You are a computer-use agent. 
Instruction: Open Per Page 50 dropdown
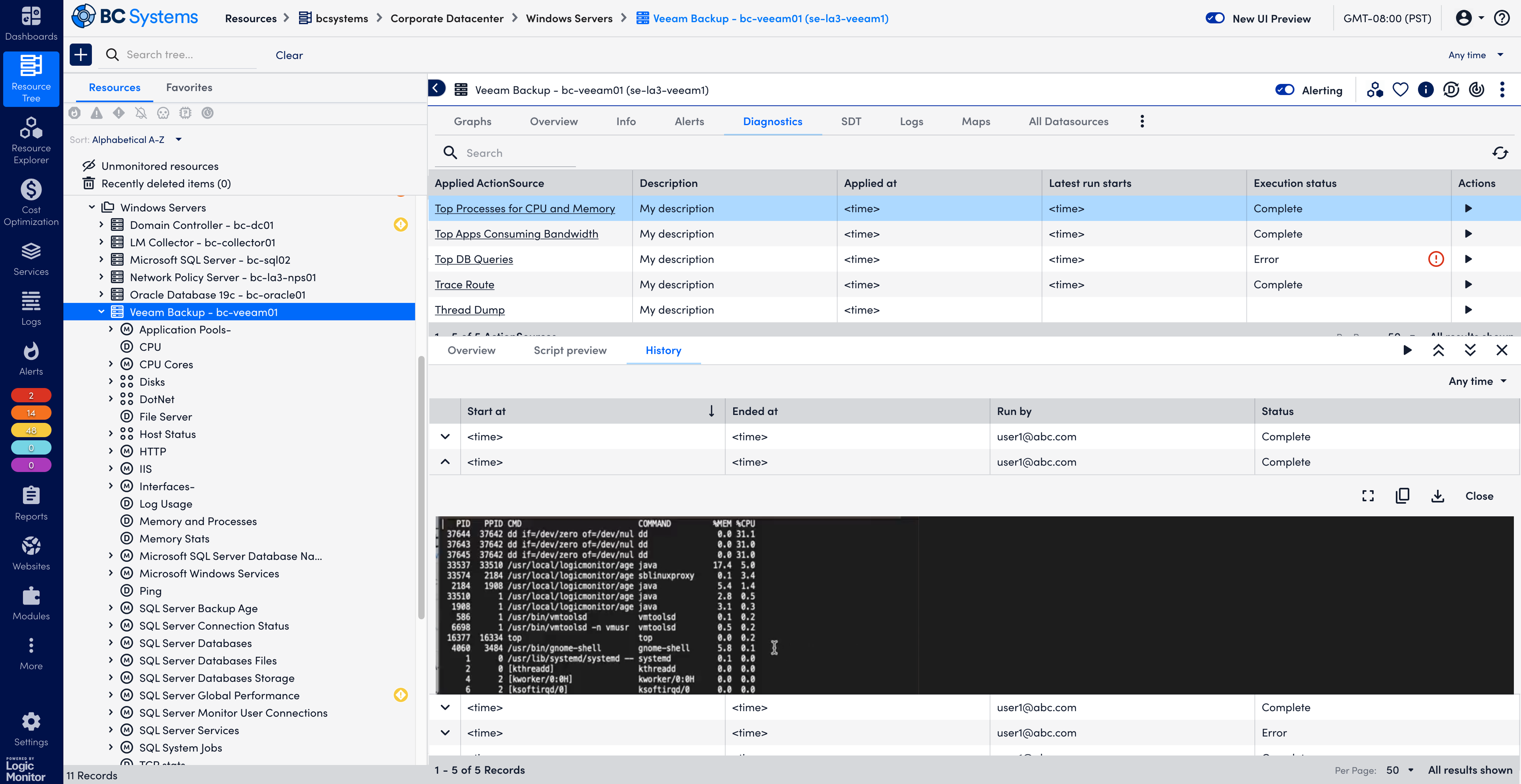tap(1399, 770)
